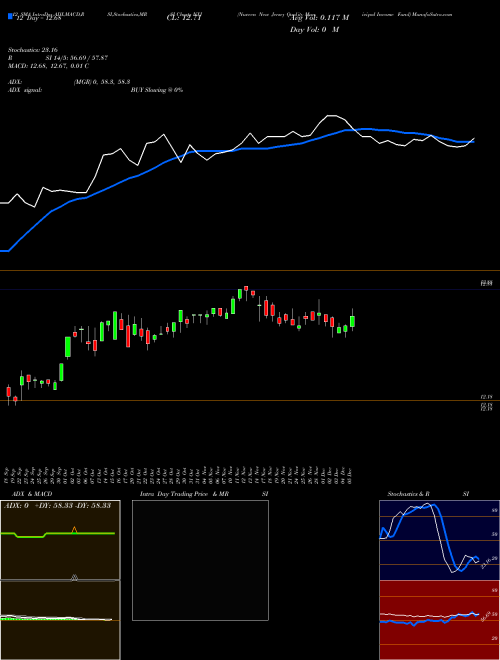
Task: Click the 'CL: 12.71' closing price text
Action: point(184,17)
